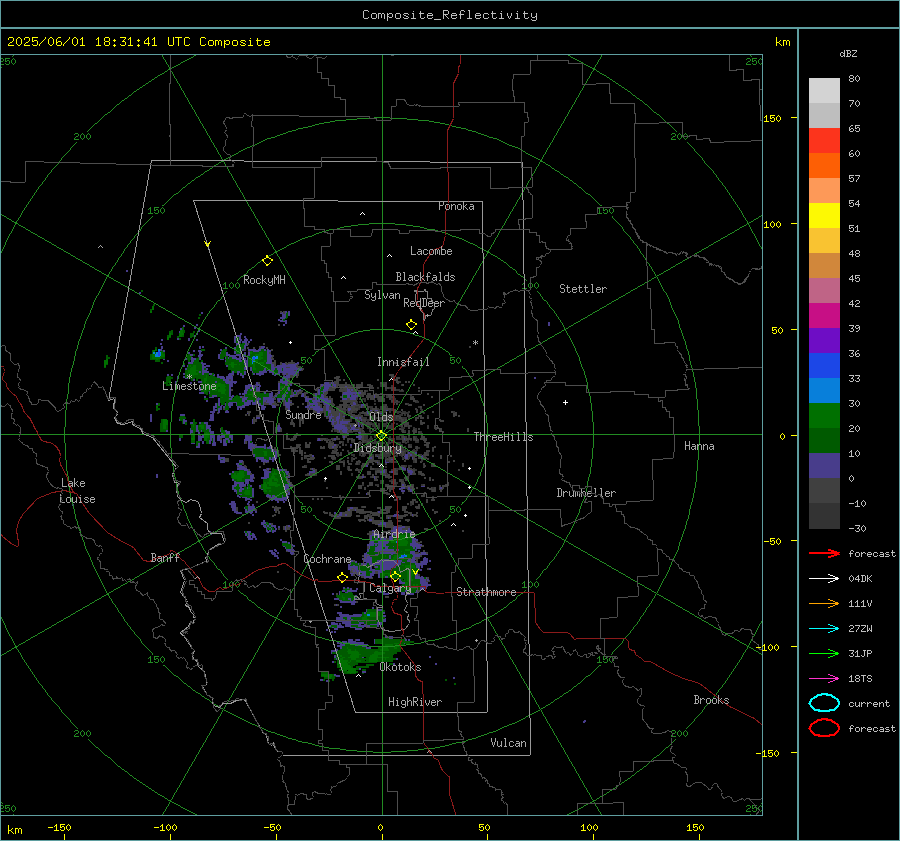Screen dimensions: 900x841
Task: Click the 27ZW legend text
Action: click(x=860, y=629)
